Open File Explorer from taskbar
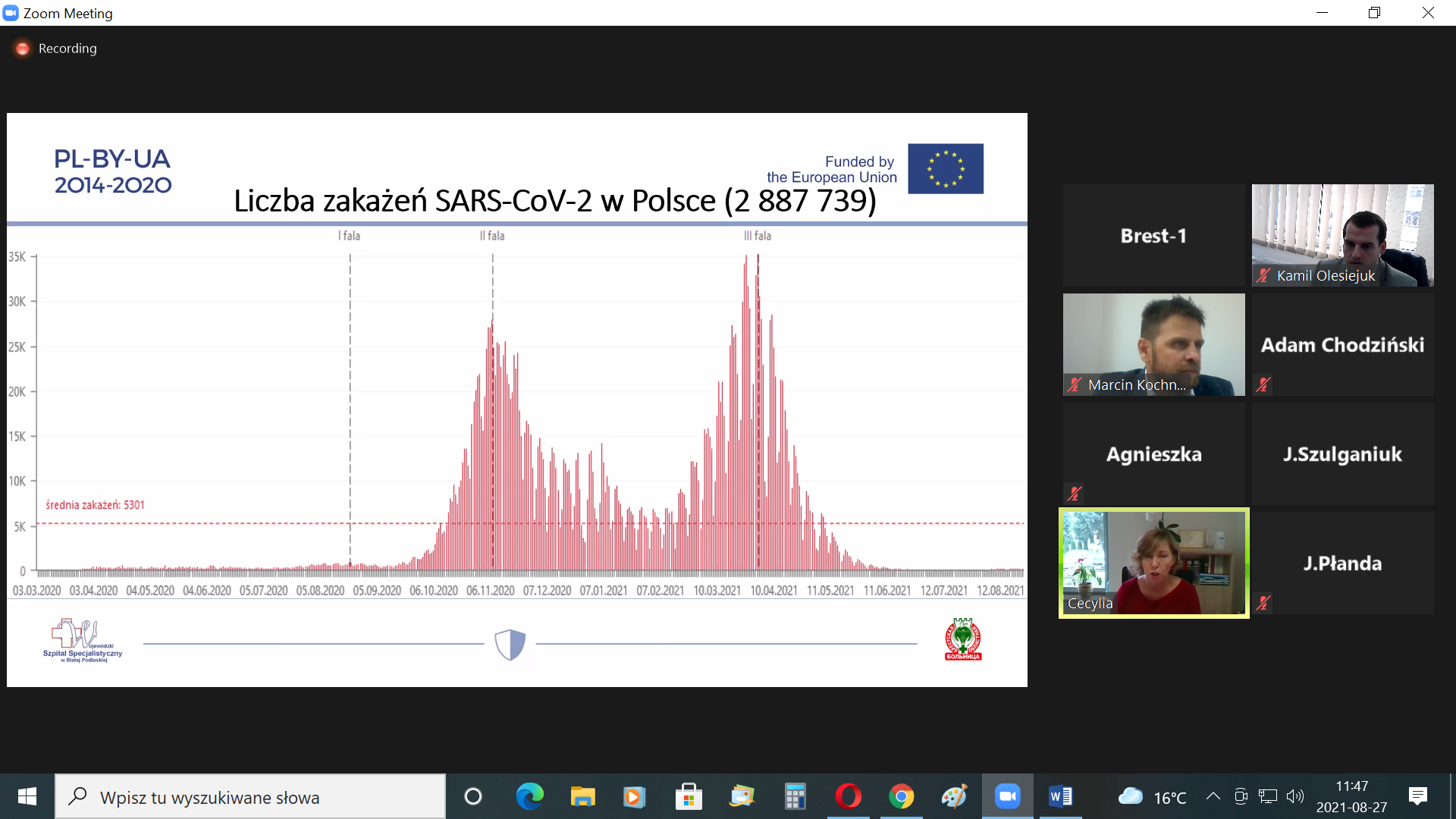 pos(582,796)
